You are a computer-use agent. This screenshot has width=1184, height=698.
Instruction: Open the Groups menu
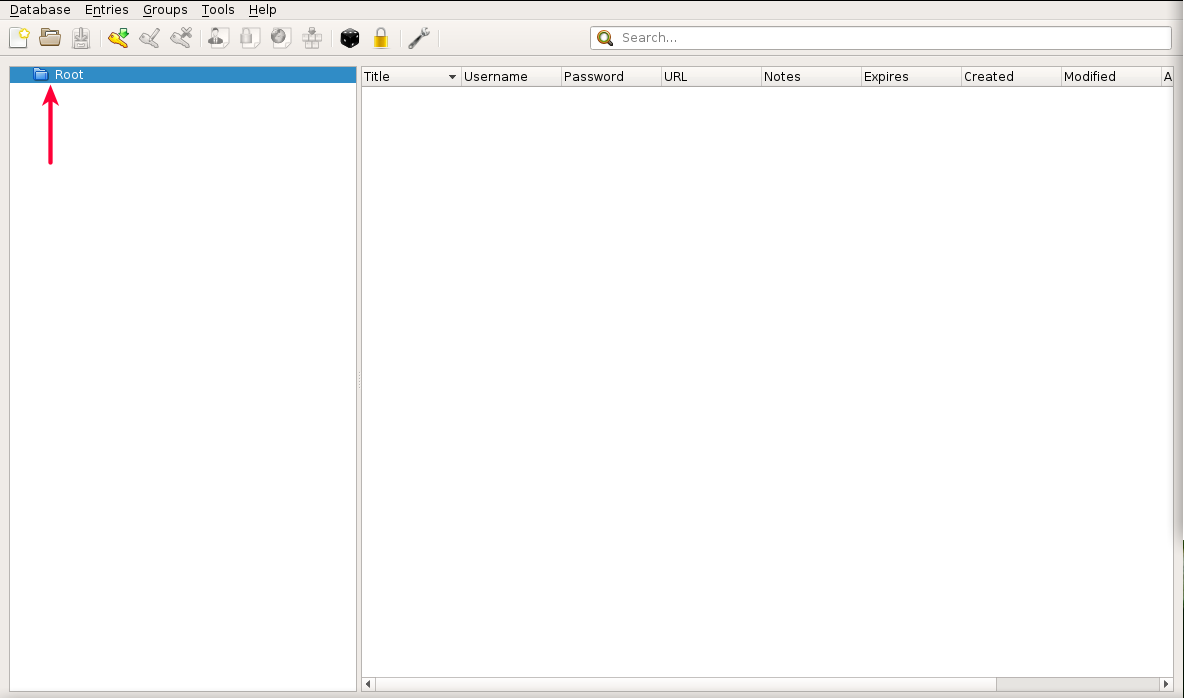coord(165,10)
